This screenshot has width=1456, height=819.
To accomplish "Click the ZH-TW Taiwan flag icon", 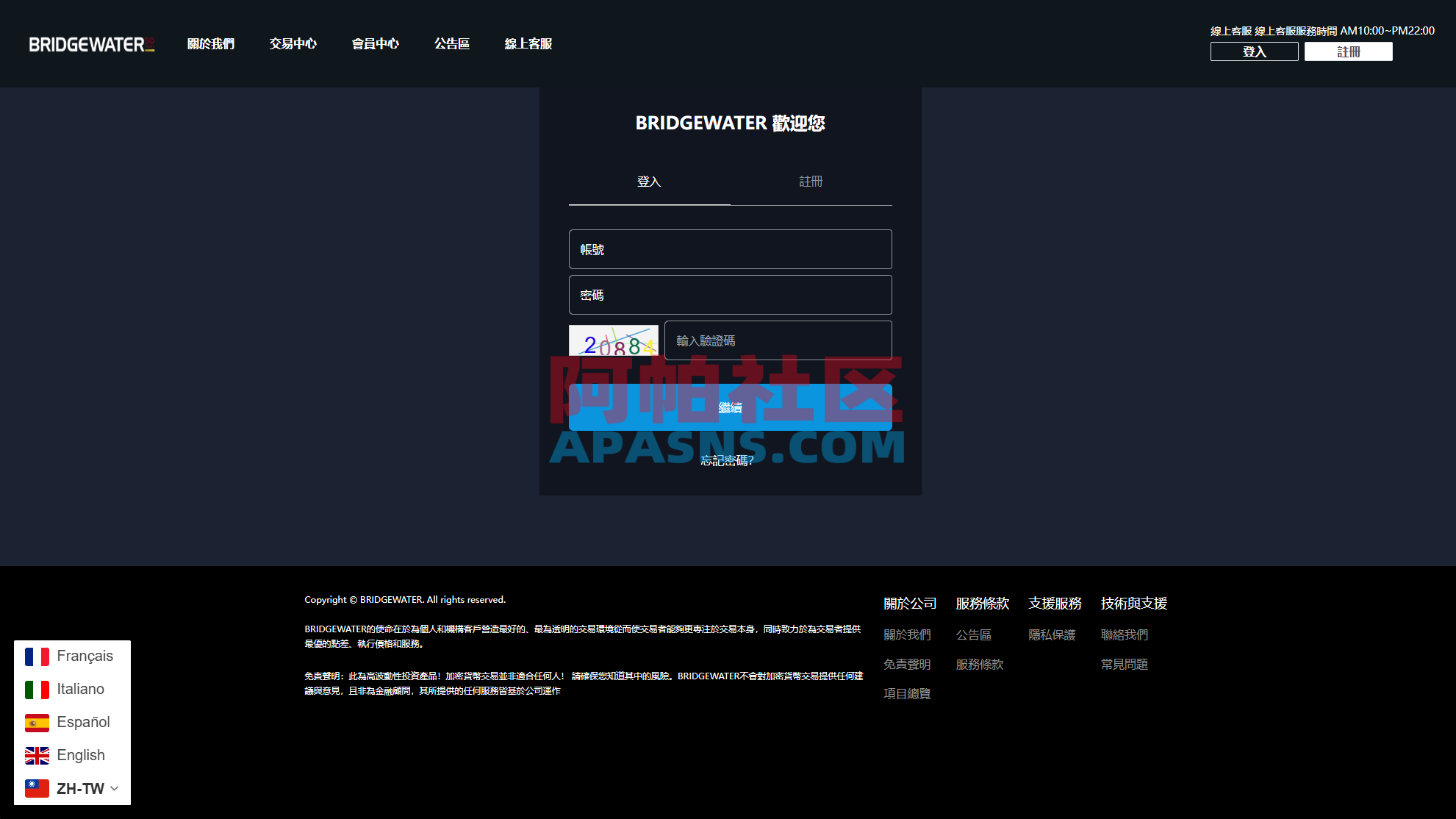I will (x=37, y=788).
